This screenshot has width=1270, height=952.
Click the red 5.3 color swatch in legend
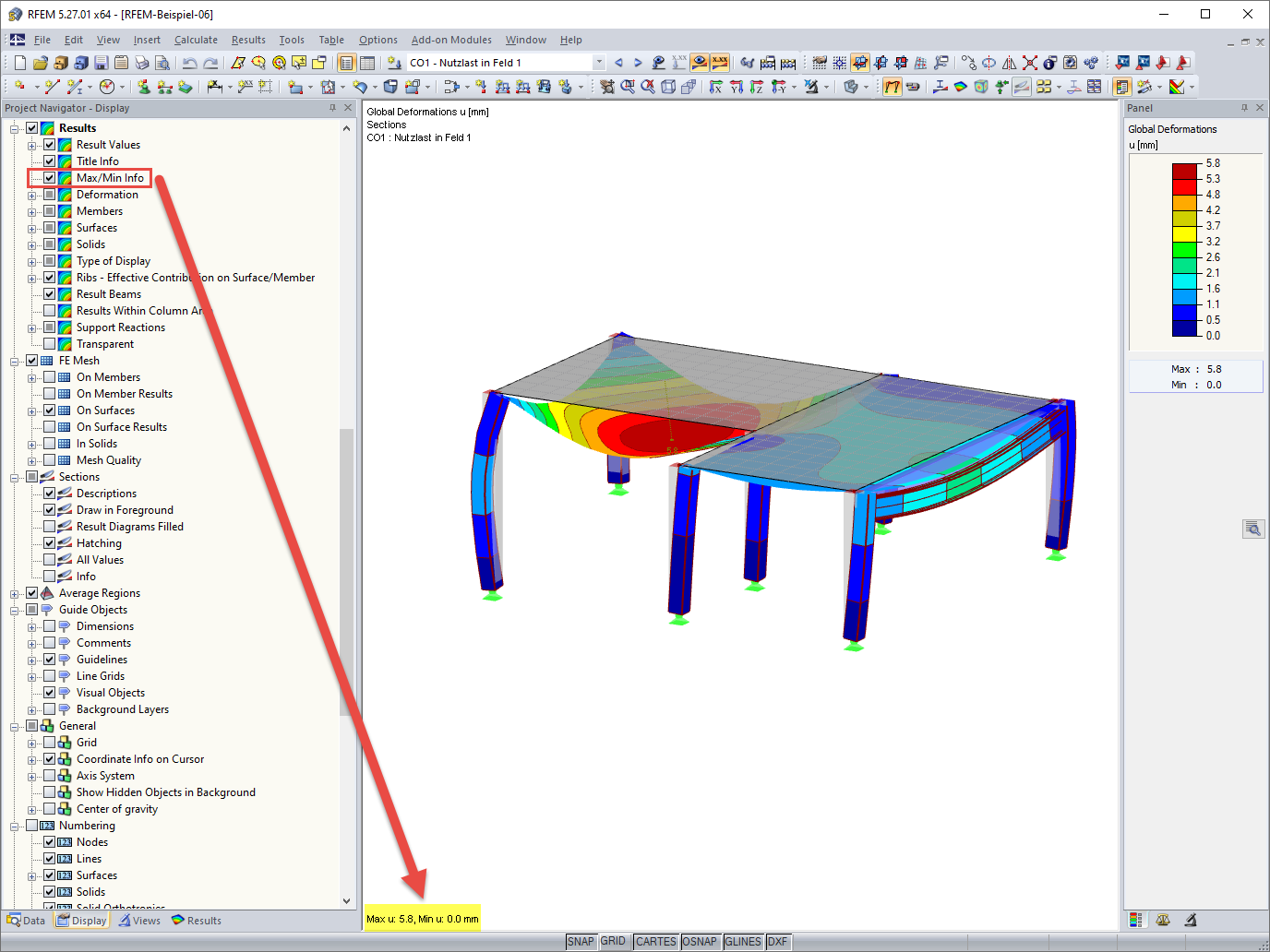click(x=1185, y=187)
